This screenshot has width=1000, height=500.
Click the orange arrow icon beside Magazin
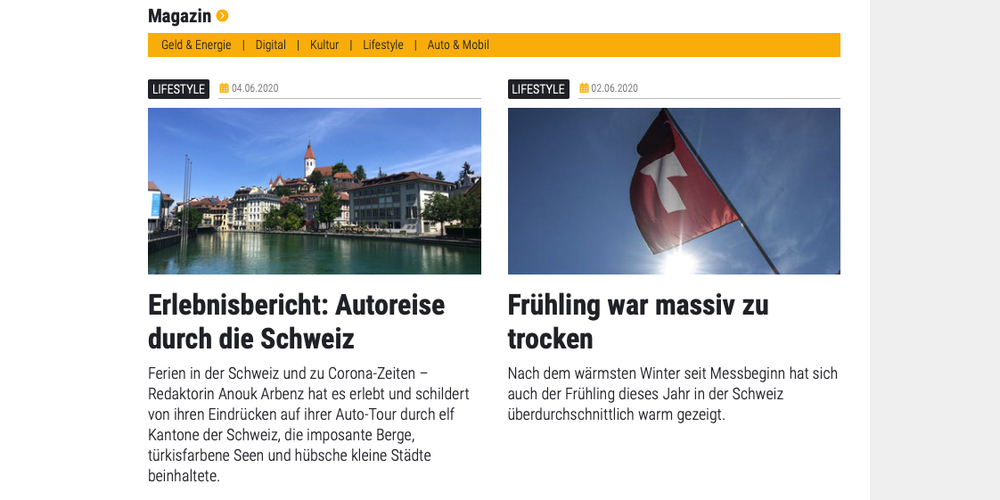coord(222,16)
